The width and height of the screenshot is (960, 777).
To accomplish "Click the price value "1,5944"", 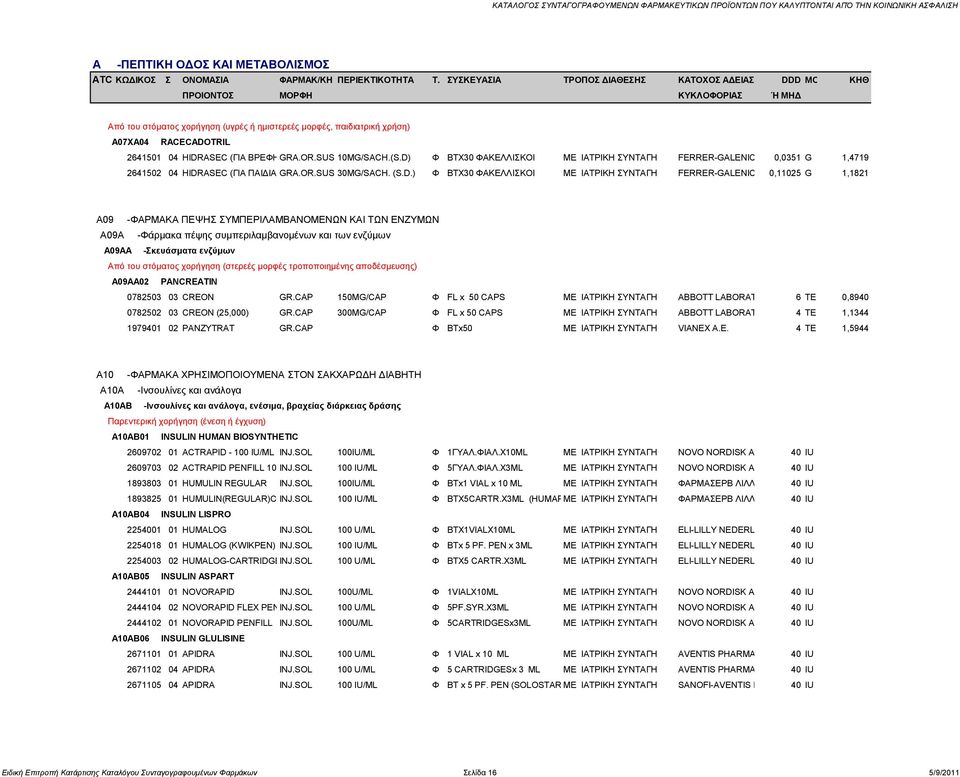I will 855,328.
